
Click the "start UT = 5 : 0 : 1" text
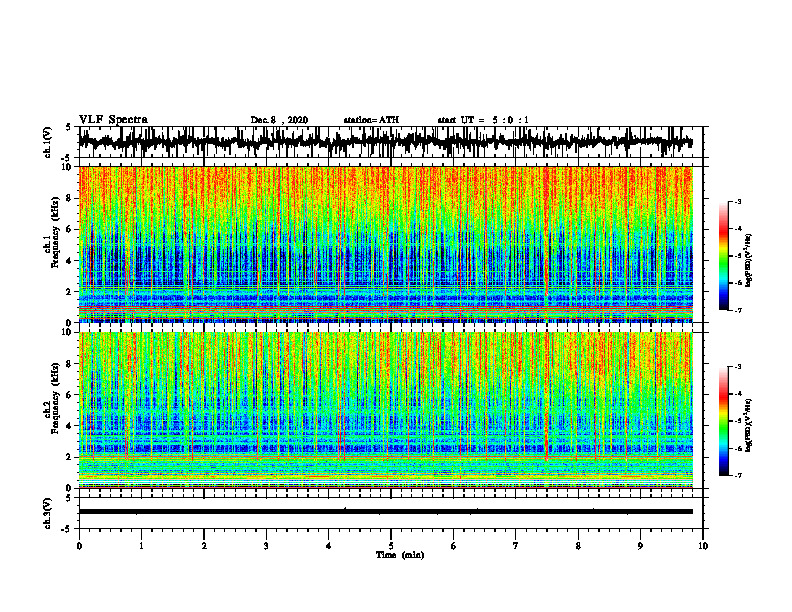click(483, 120)
